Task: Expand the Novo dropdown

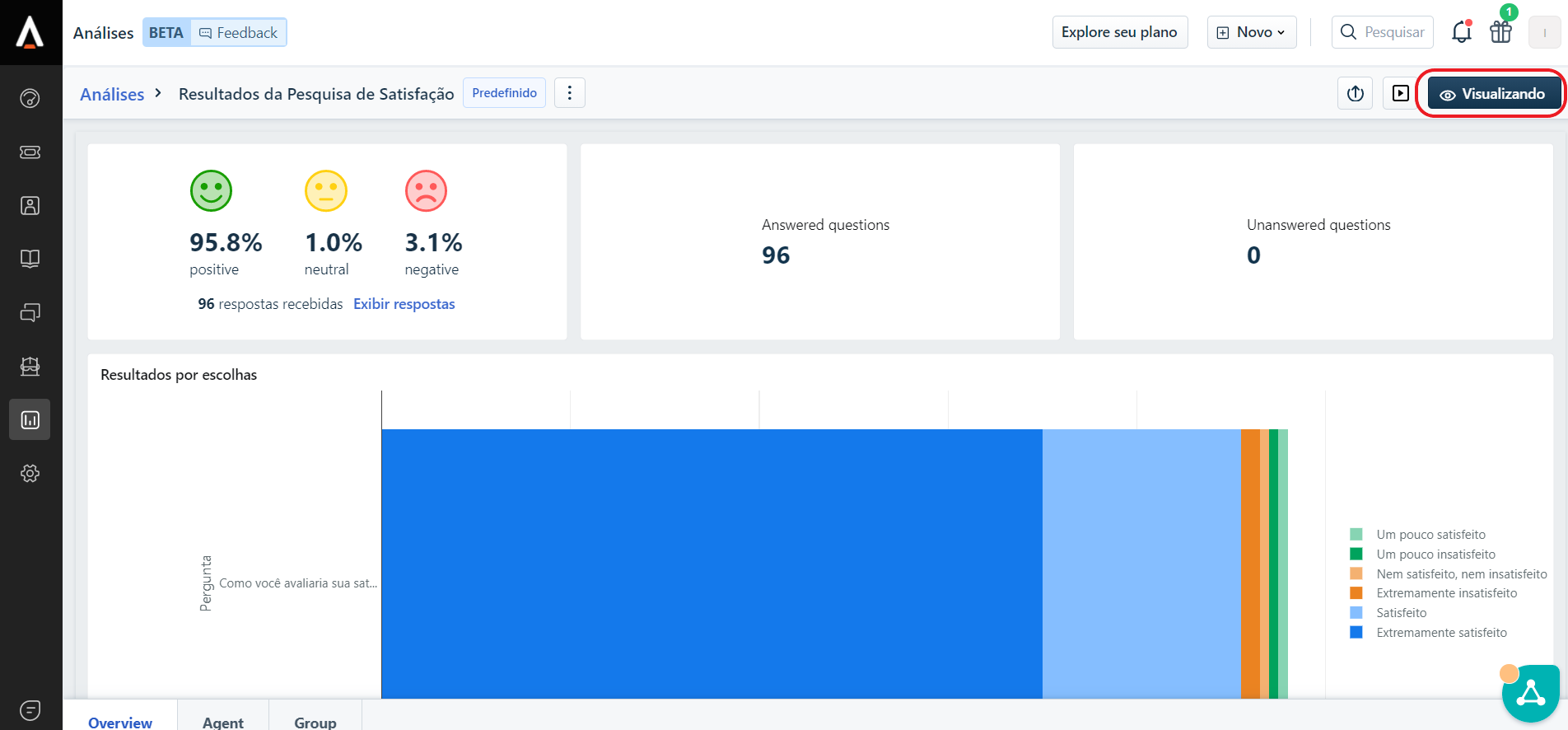Action: pos(1252,32)
